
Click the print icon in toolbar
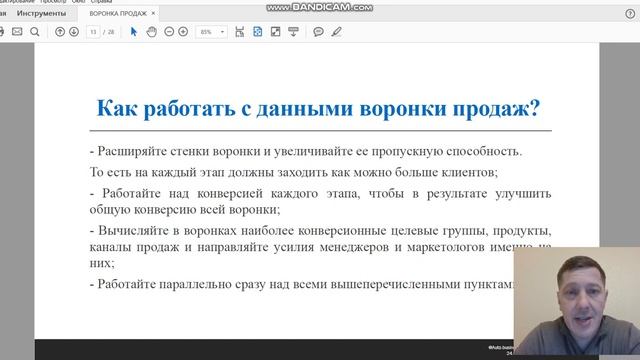(x=2, y=31)
